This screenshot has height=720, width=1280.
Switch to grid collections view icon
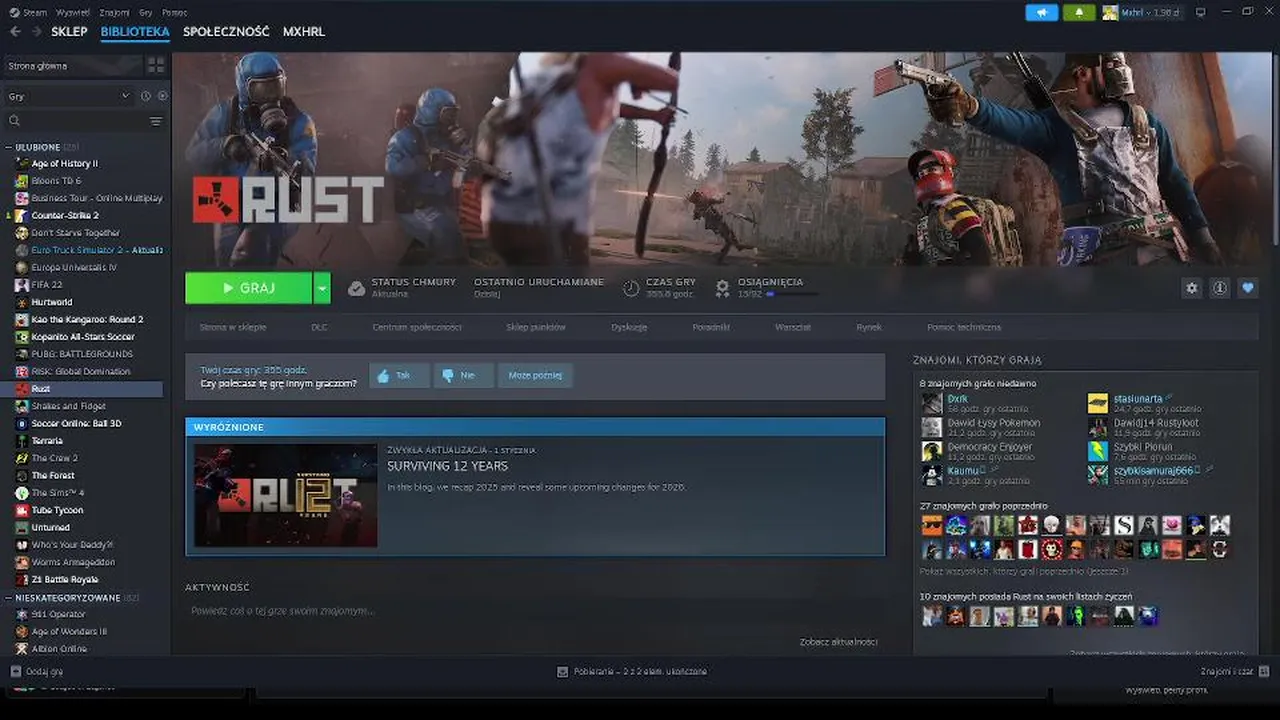pos(156,65)
